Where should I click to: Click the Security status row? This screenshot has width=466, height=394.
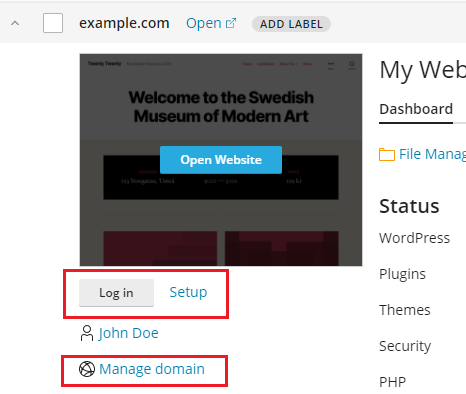pyautogui.click(x=405, y=346)
